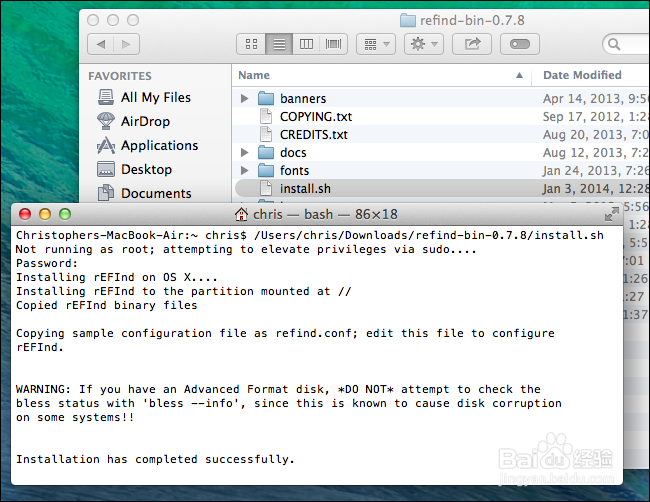Select the fonts folder icon
The width and height of the screenshot is (650, 502).
[x=266, y=170]
